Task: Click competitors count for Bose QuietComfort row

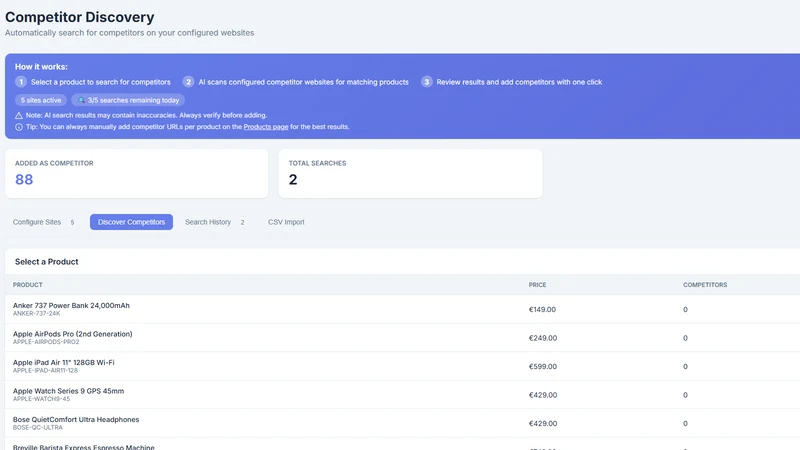Action: [x=685, y=423]
